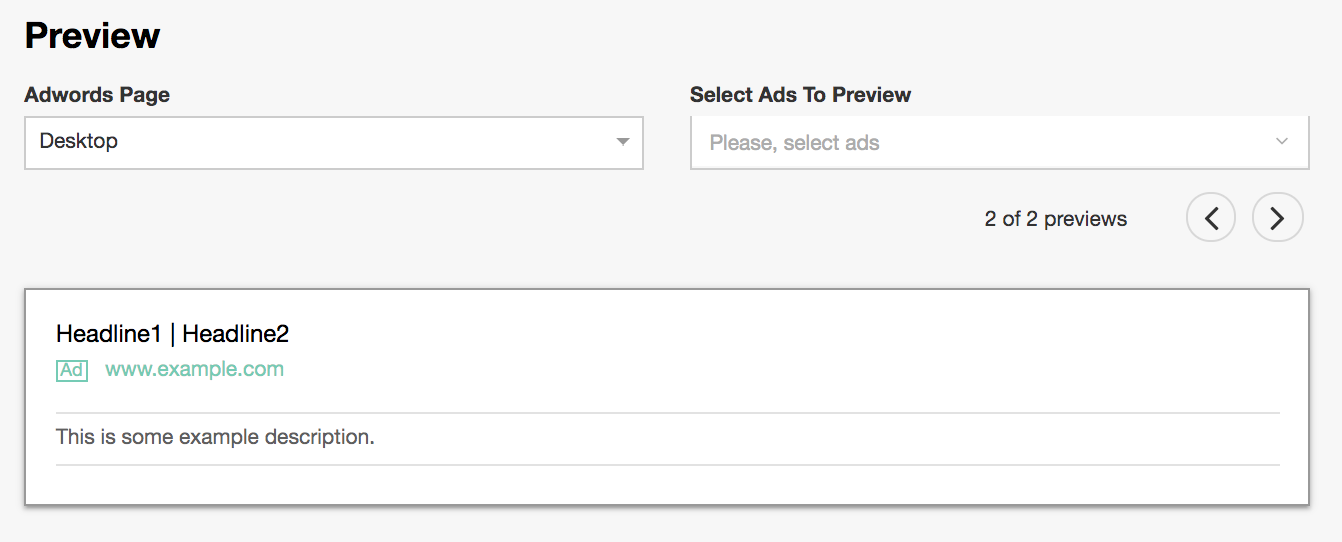Click the Desktop dropdown triangle arrow
Viewport: 1342px width, 542px height.
(622, 142)
